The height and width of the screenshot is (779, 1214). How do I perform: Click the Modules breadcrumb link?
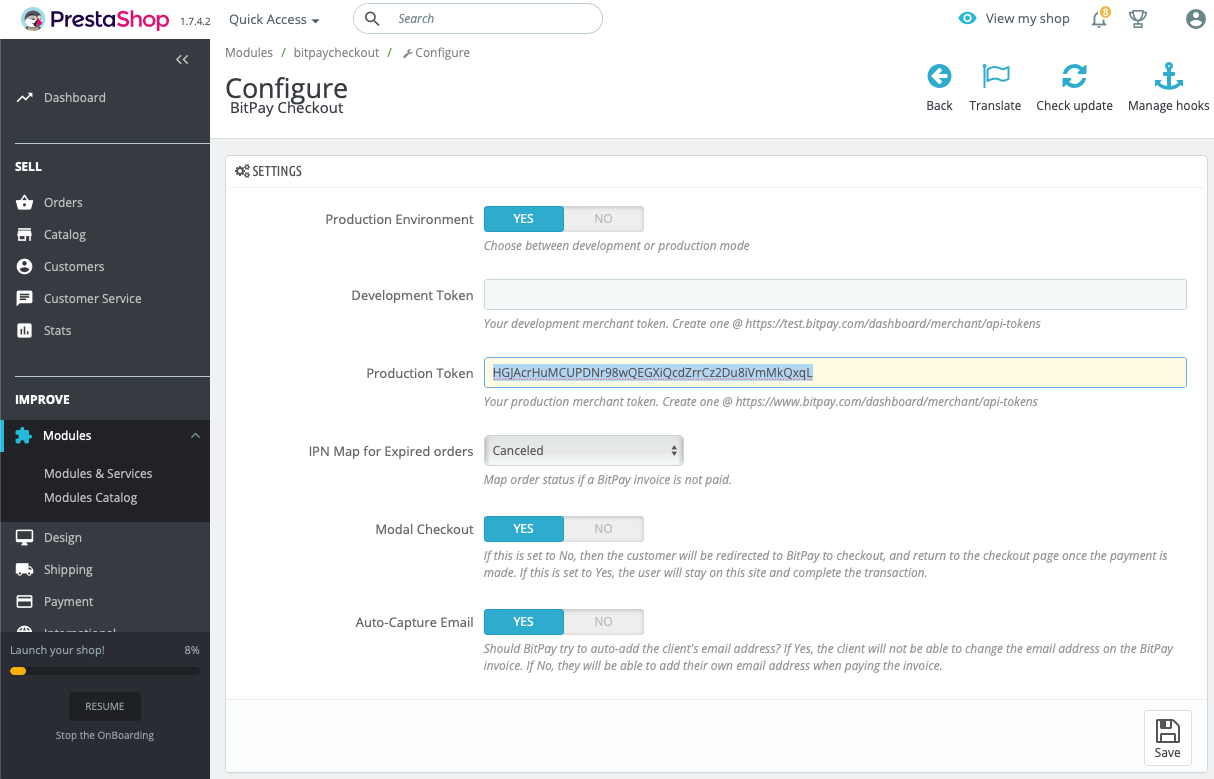(x=249, y=53)
